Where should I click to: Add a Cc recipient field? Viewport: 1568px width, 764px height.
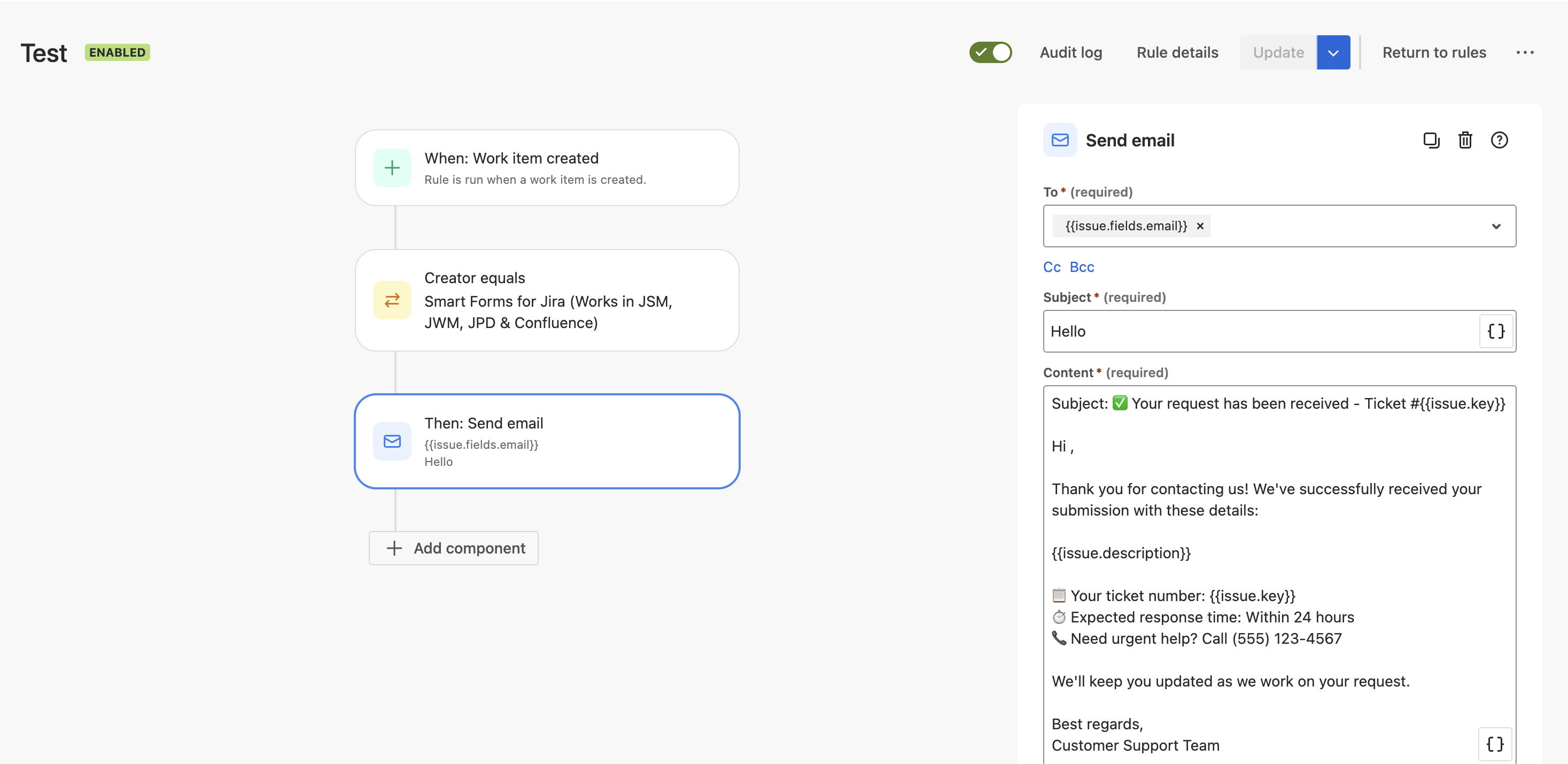coord(1051,267)
